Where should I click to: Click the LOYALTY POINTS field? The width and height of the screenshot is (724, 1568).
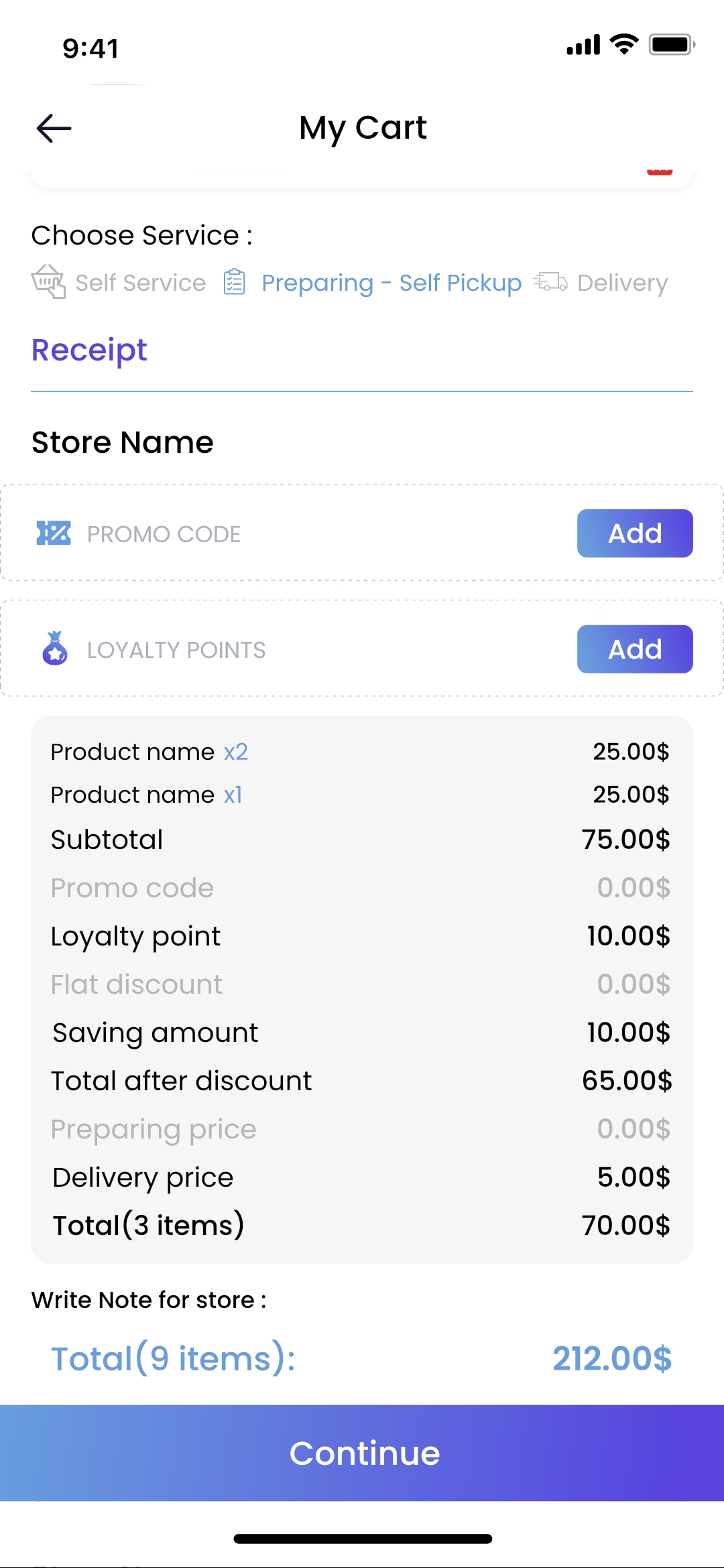[x=176, y=650]
